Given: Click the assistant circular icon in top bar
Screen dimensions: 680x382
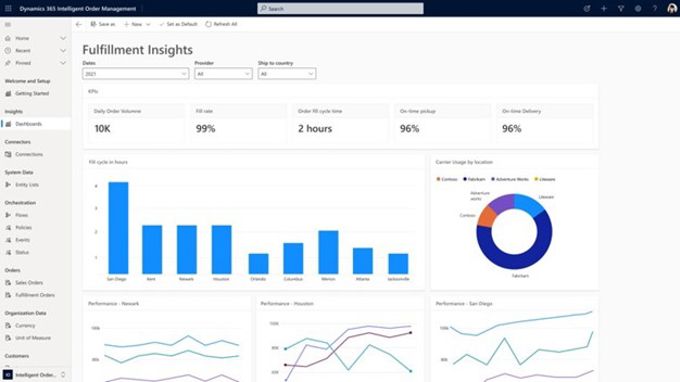Looking at the screenshot, I should point(587,8).
